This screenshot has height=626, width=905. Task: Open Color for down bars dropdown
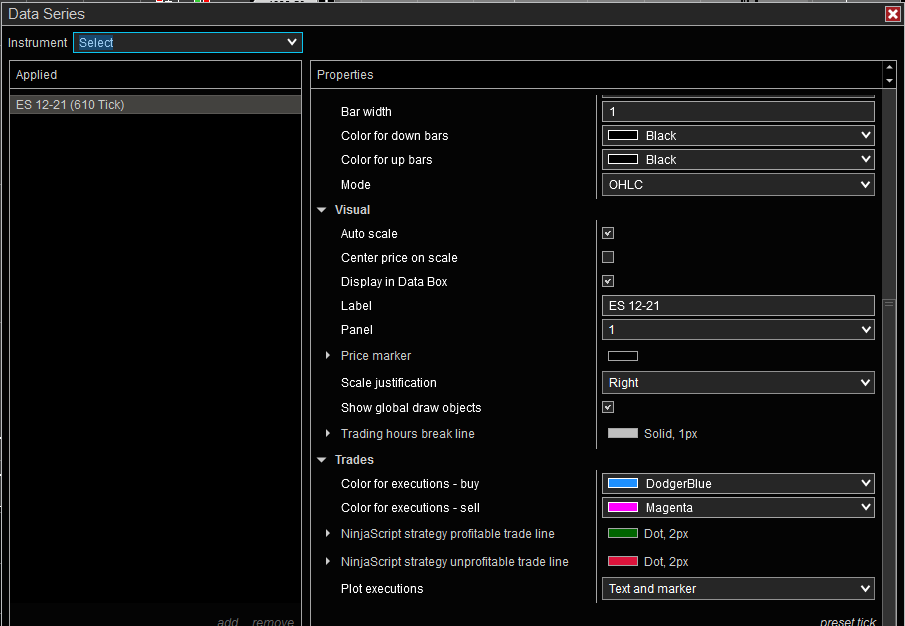tap(738, 135)
